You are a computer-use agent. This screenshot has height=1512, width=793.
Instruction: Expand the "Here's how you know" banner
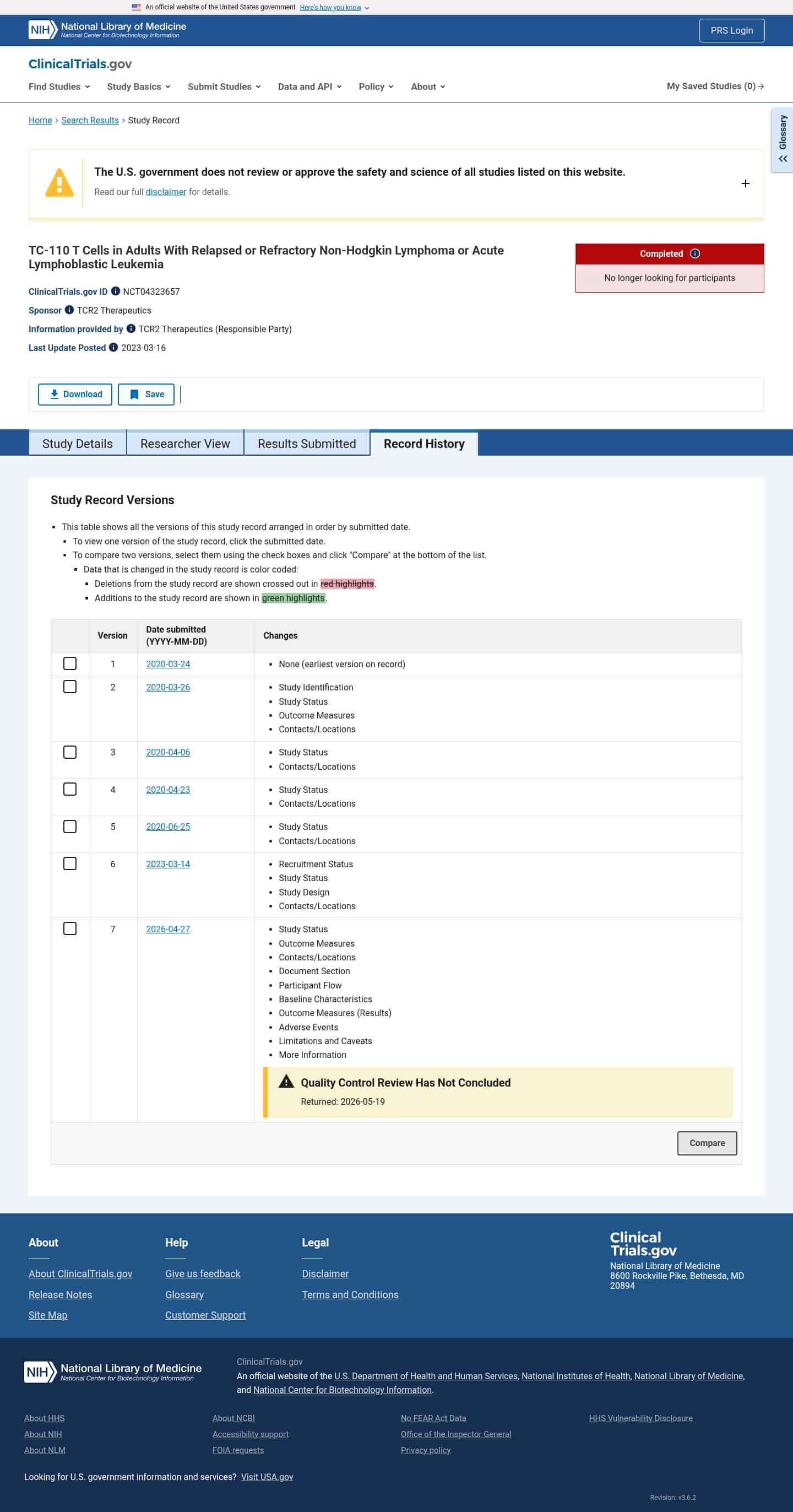coord(334,8)
